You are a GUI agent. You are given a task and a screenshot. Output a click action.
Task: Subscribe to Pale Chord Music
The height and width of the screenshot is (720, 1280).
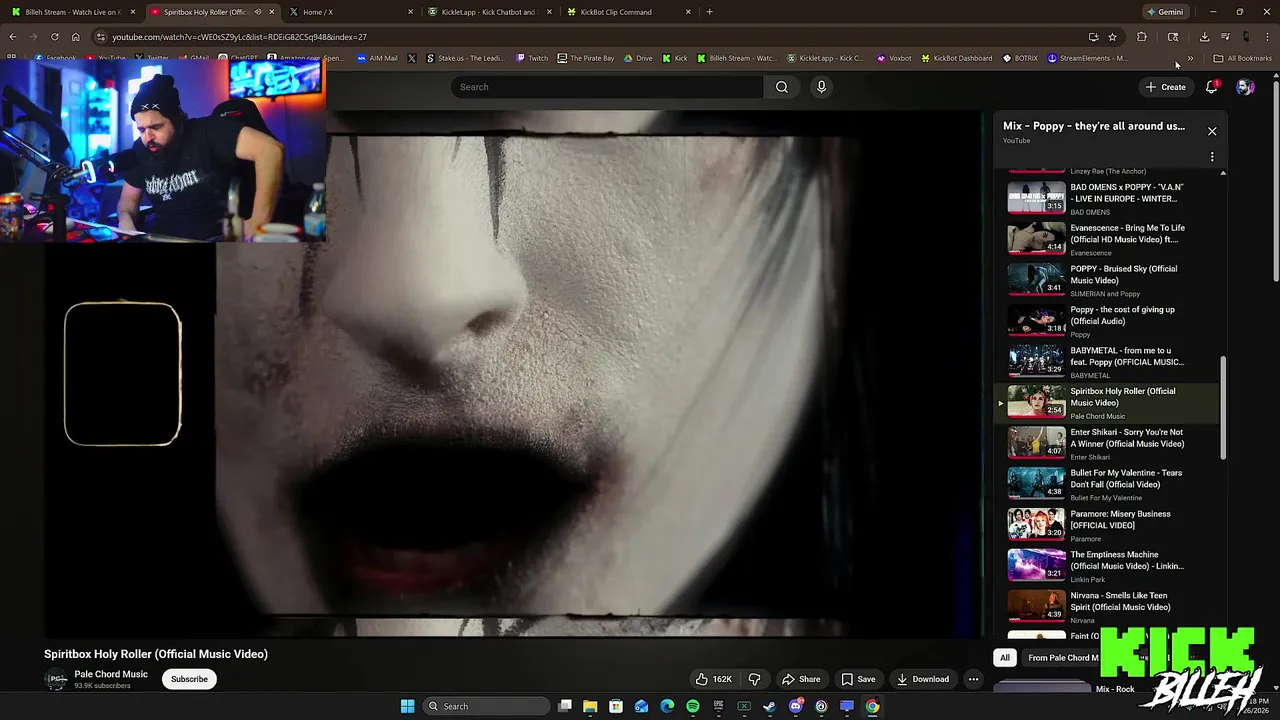click(189, 679)
